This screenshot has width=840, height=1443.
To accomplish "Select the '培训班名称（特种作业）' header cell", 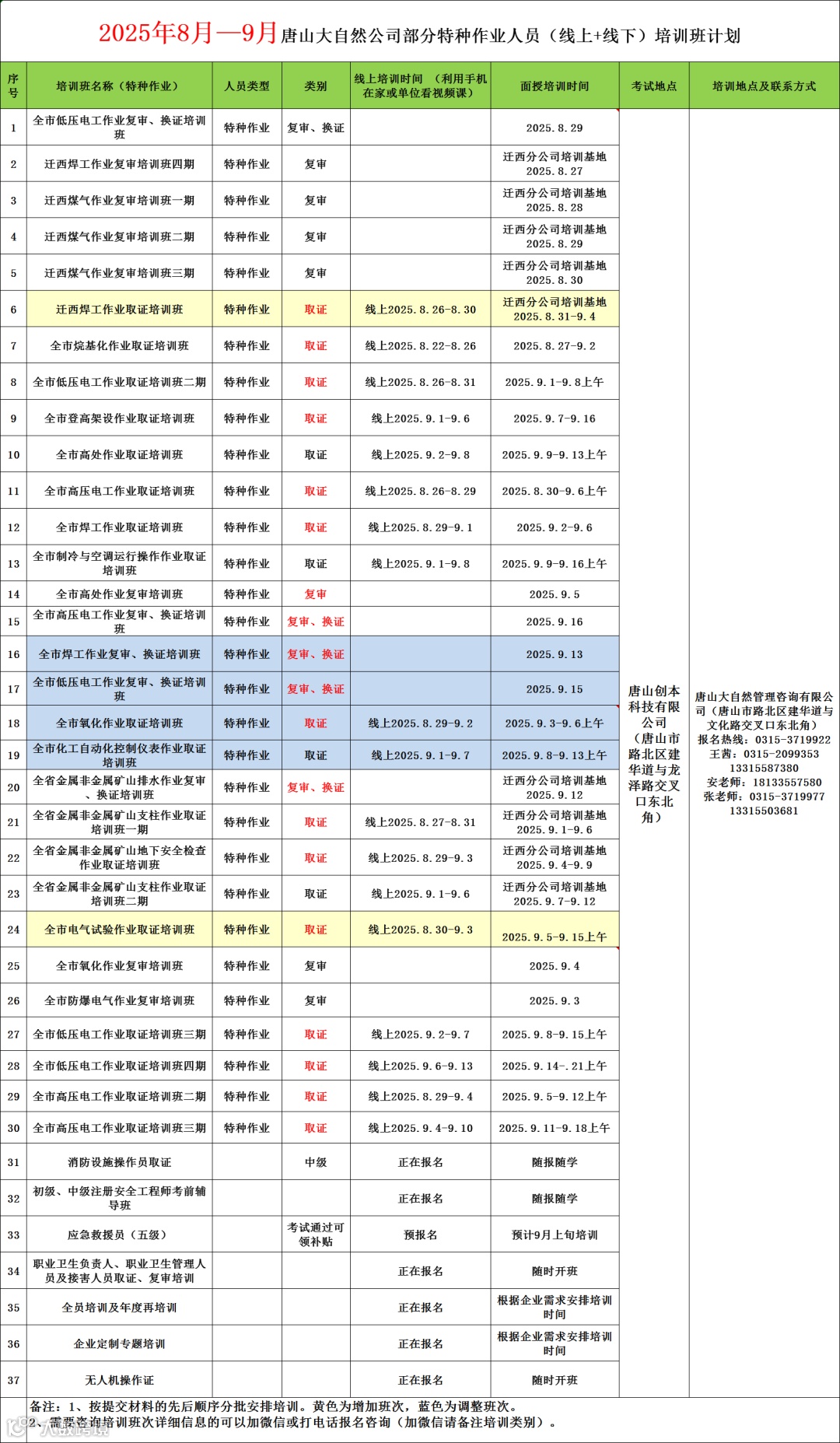I will [119, 86].
